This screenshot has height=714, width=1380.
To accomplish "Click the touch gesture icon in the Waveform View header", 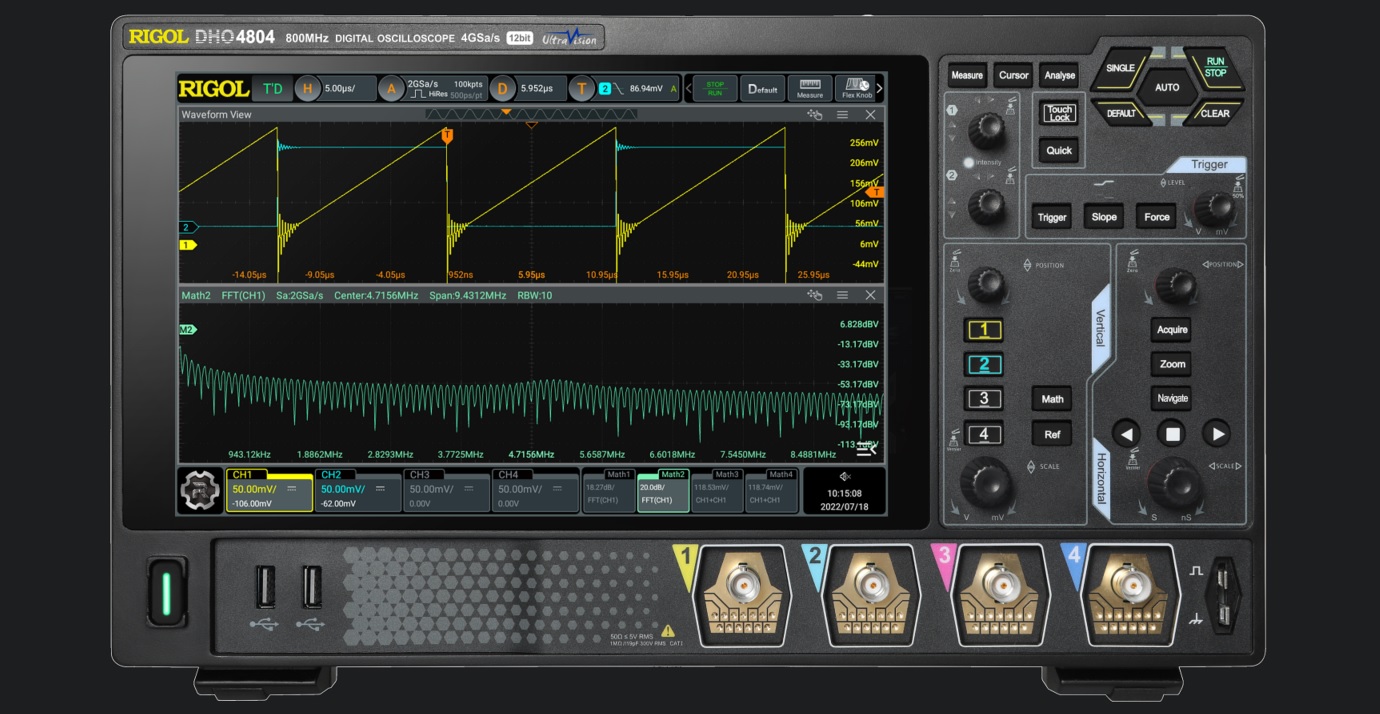I will coord(815,115).
